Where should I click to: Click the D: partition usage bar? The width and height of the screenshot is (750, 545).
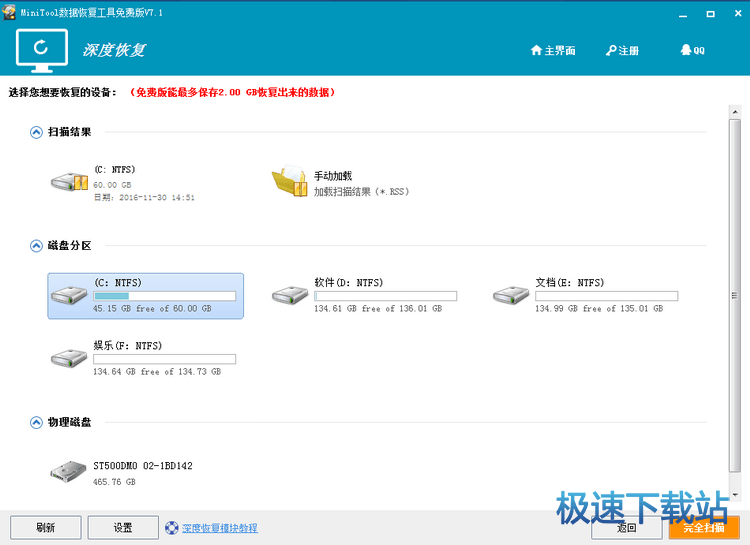tap(386, 296)
